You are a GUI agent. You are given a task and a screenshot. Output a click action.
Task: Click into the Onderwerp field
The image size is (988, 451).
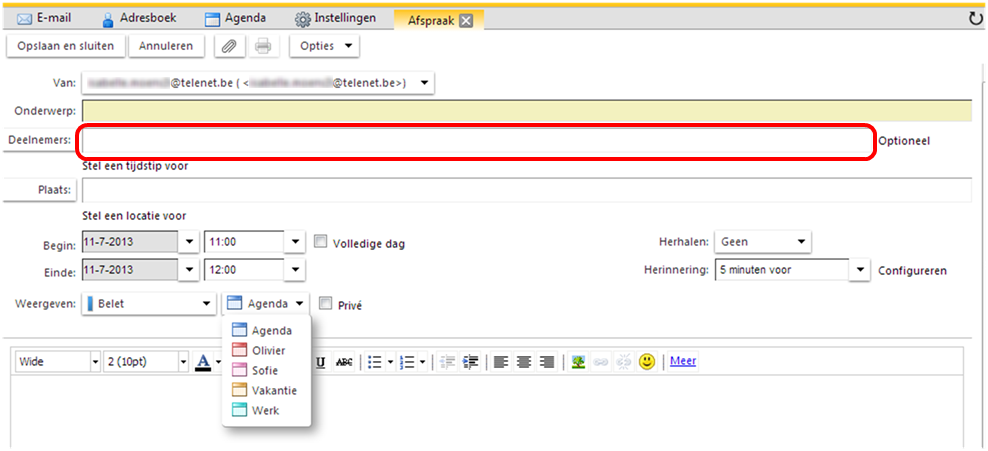click(526, 110)
